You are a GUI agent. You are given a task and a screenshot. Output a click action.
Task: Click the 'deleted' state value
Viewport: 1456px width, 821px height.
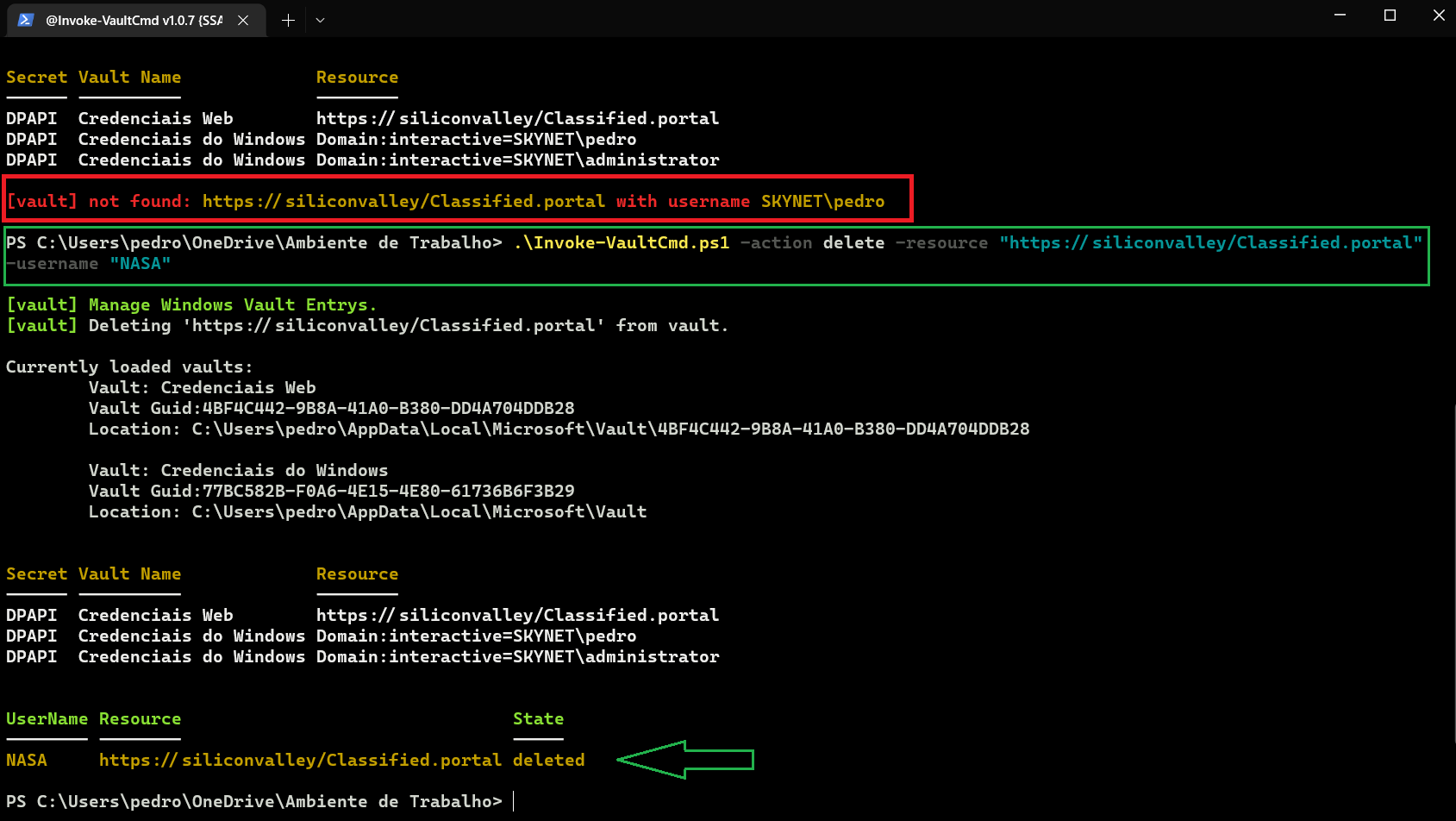click(x=549, y=760)
